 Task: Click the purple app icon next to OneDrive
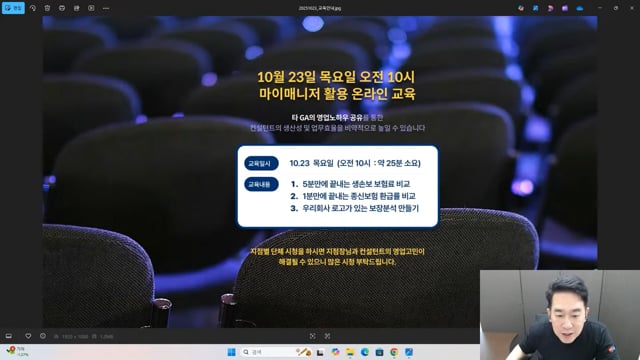[565, 8]
